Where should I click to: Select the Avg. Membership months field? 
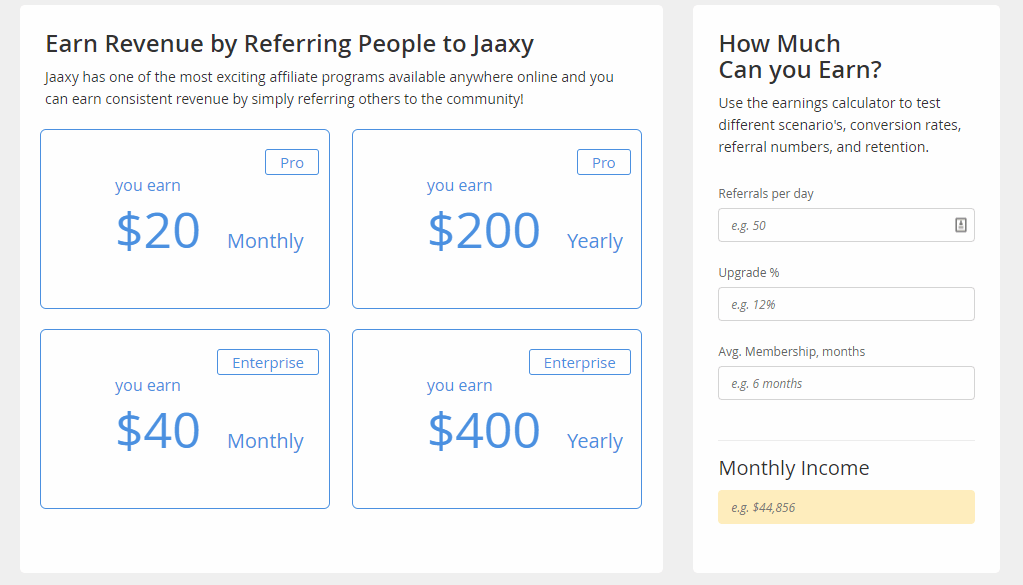point(846,383)
